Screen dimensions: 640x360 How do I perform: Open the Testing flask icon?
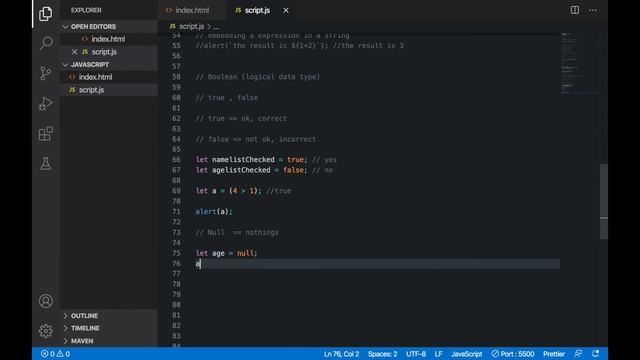click(46, 164)
